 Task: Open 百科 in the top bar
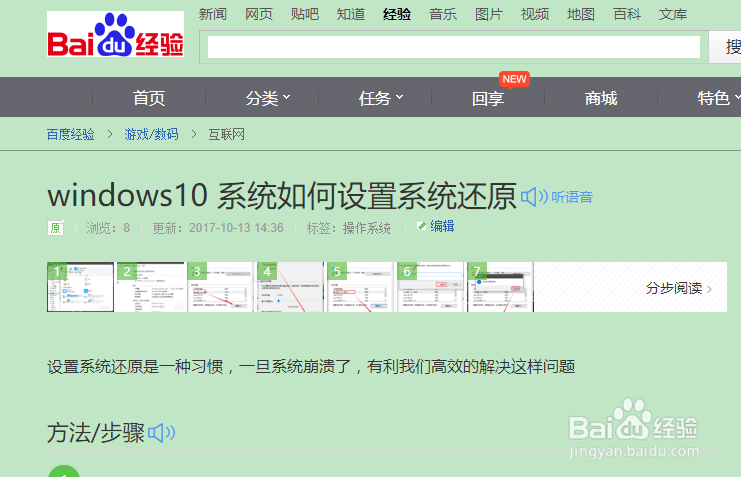(x=627, y=14)
